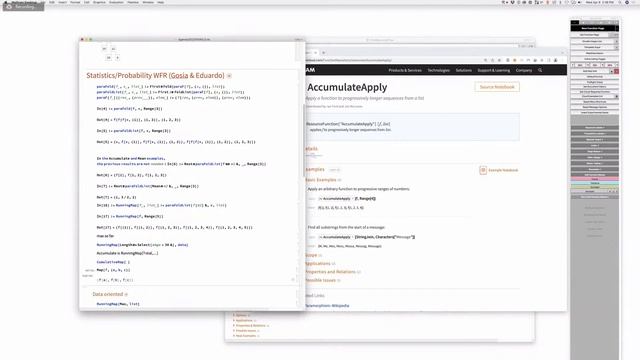The width and height of the screenshot is (640, 360).
Task: Click the 'Accumulate is RunningMap[Total,...]' text
Action: click(127, 253)
